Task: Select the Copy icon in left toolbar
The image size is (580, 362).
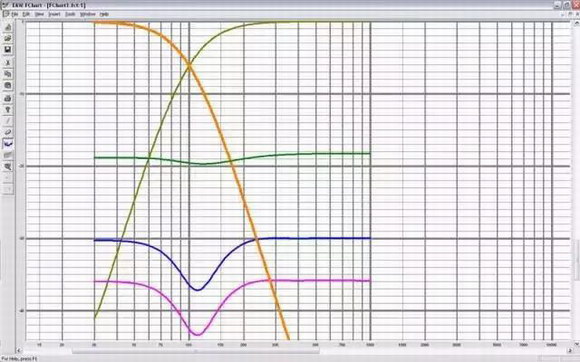Action: (x=8, y=74)
